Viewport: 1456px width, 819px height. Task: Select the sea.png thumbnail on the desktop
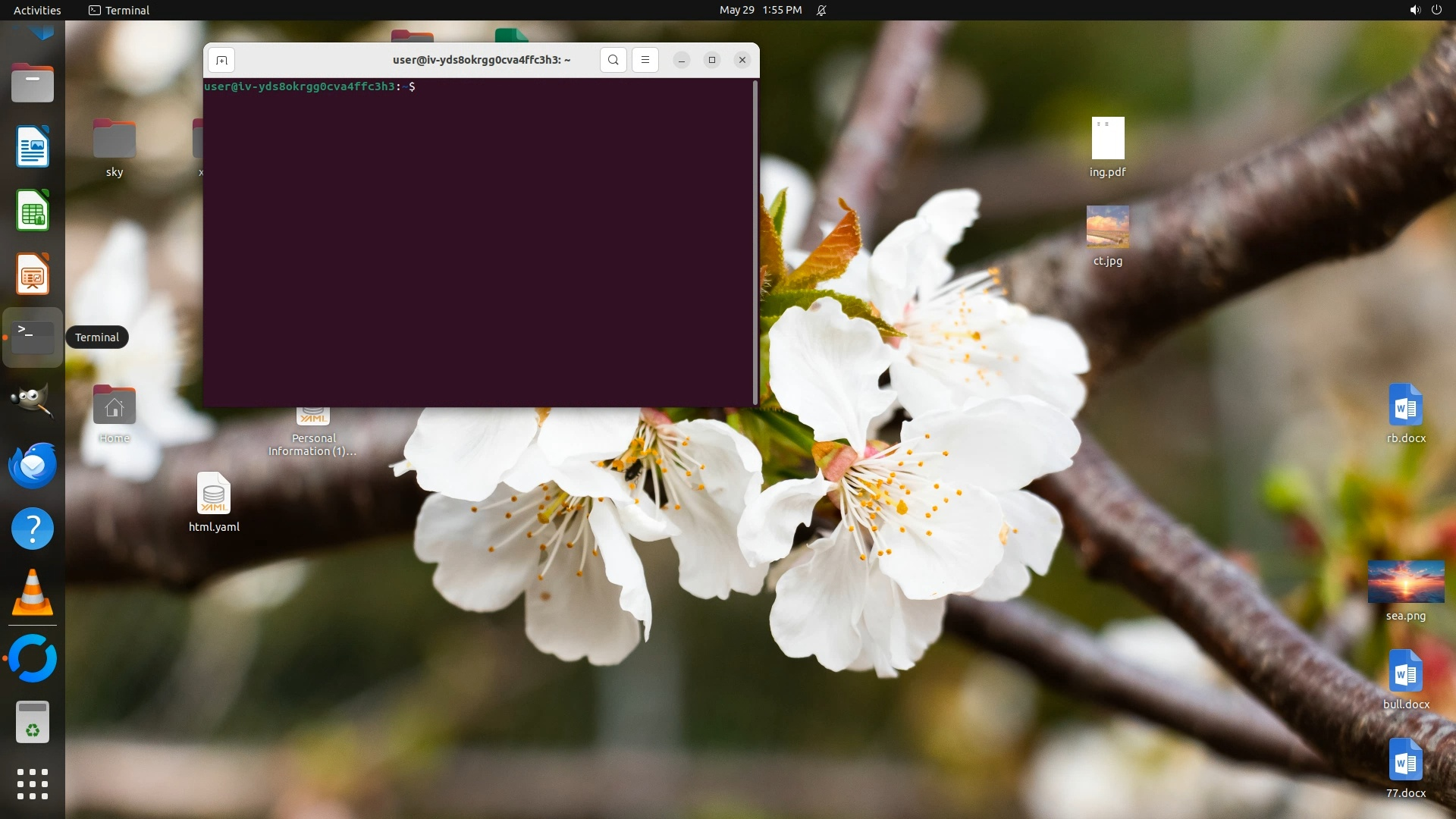pyautogui.click(x=1405, y=582)
